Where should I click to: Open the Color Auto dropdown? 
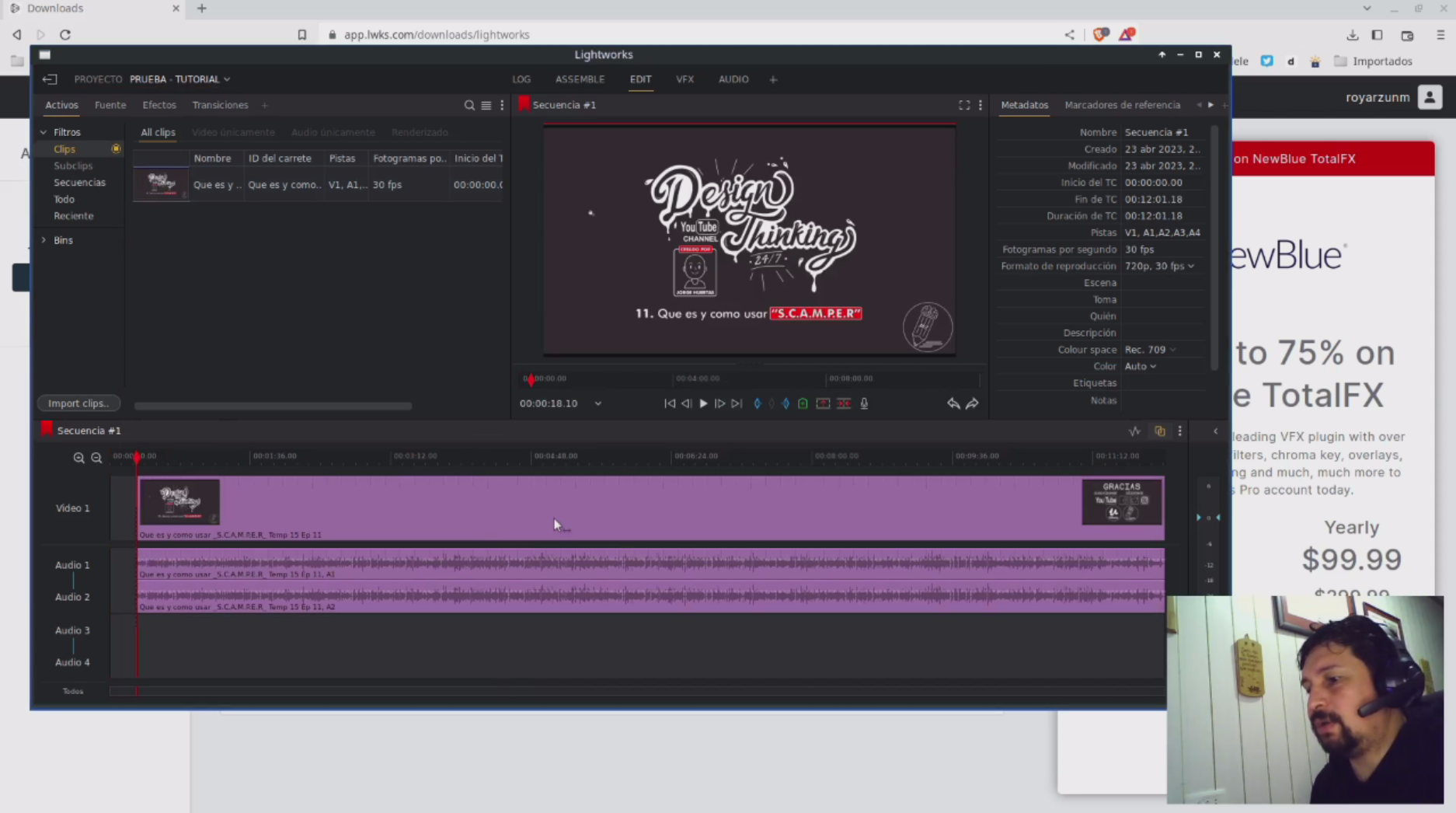click(1141, 366)
